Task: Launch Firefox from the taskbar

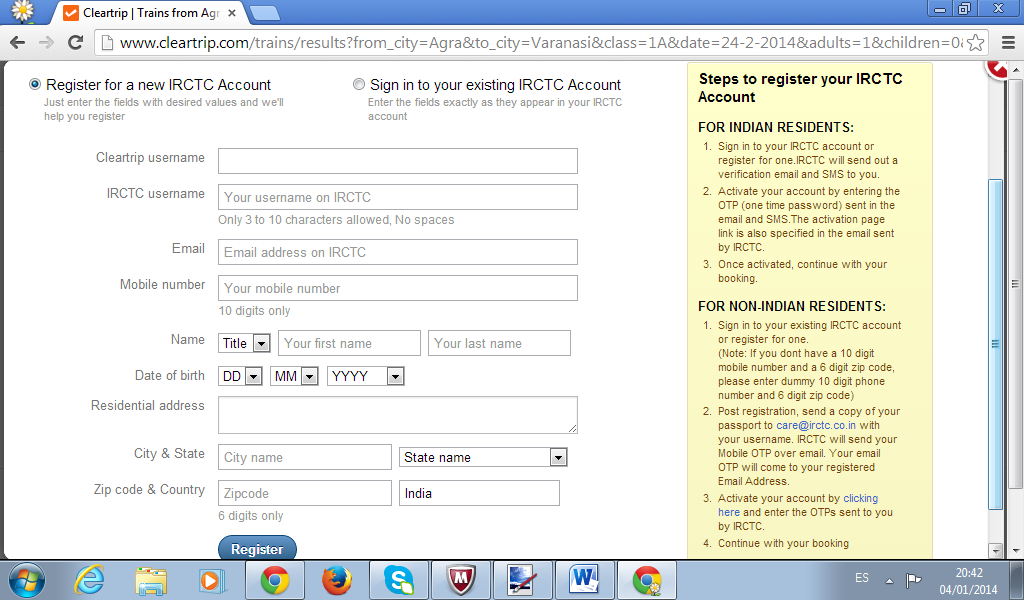Action: (337, 580)
